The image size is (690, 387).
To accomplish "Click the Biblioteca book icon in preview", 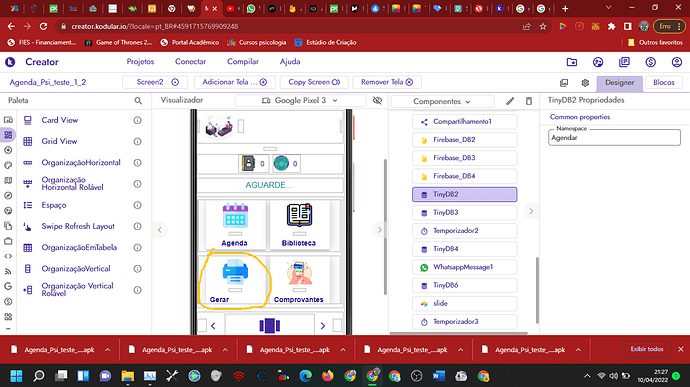I will (299, 215).
